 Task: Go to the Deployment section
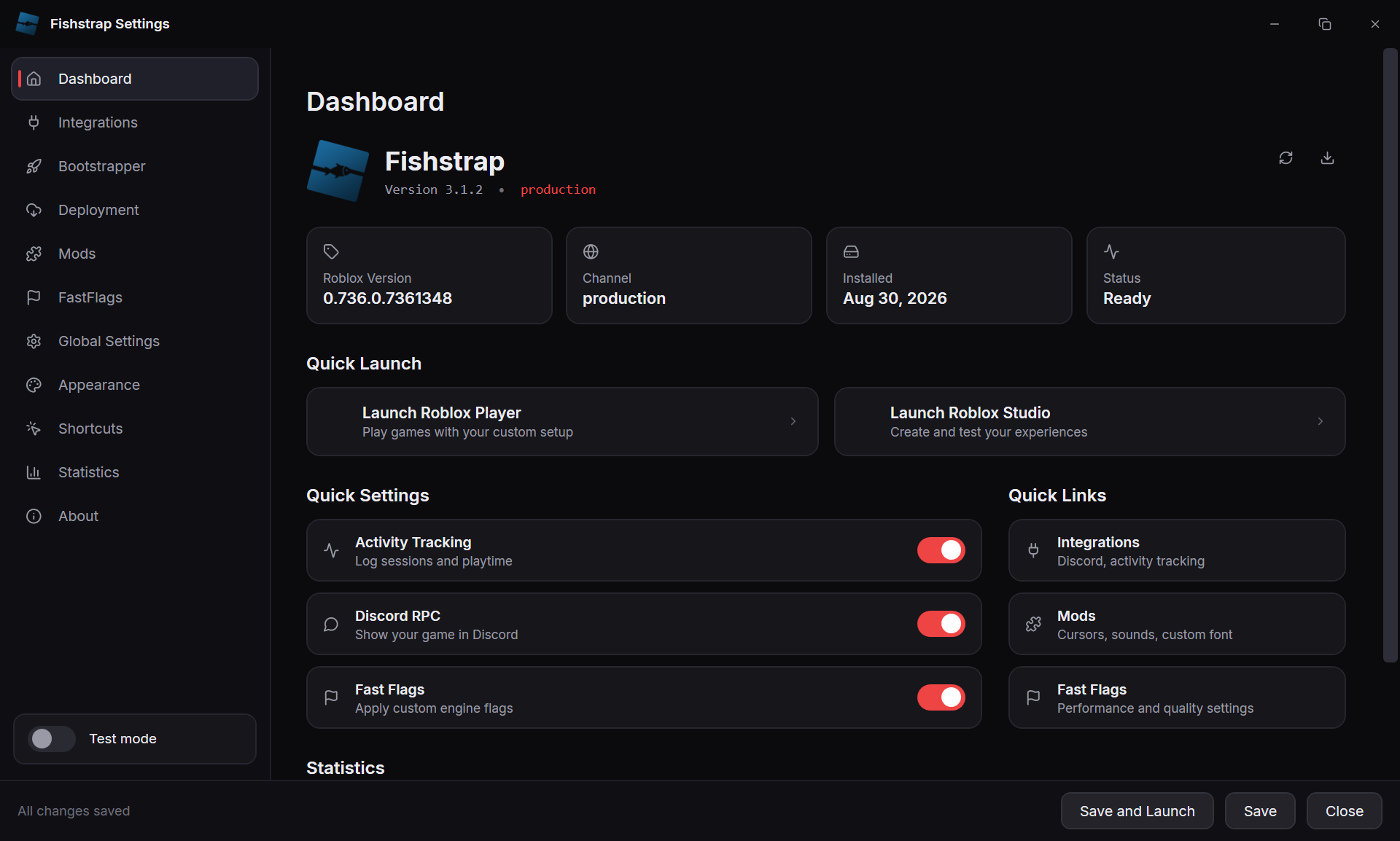[x=135, y=210]
